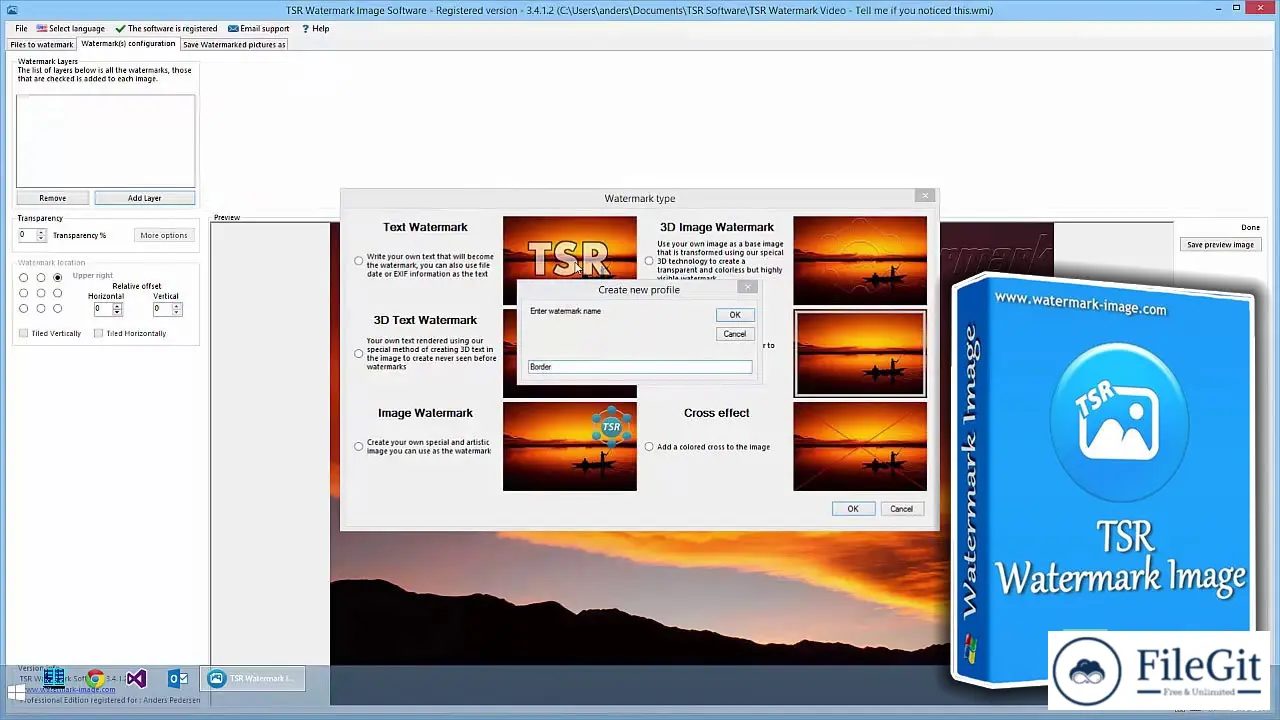
Task: Click 'The software is registered' menu item
Action: pos(166,28)
